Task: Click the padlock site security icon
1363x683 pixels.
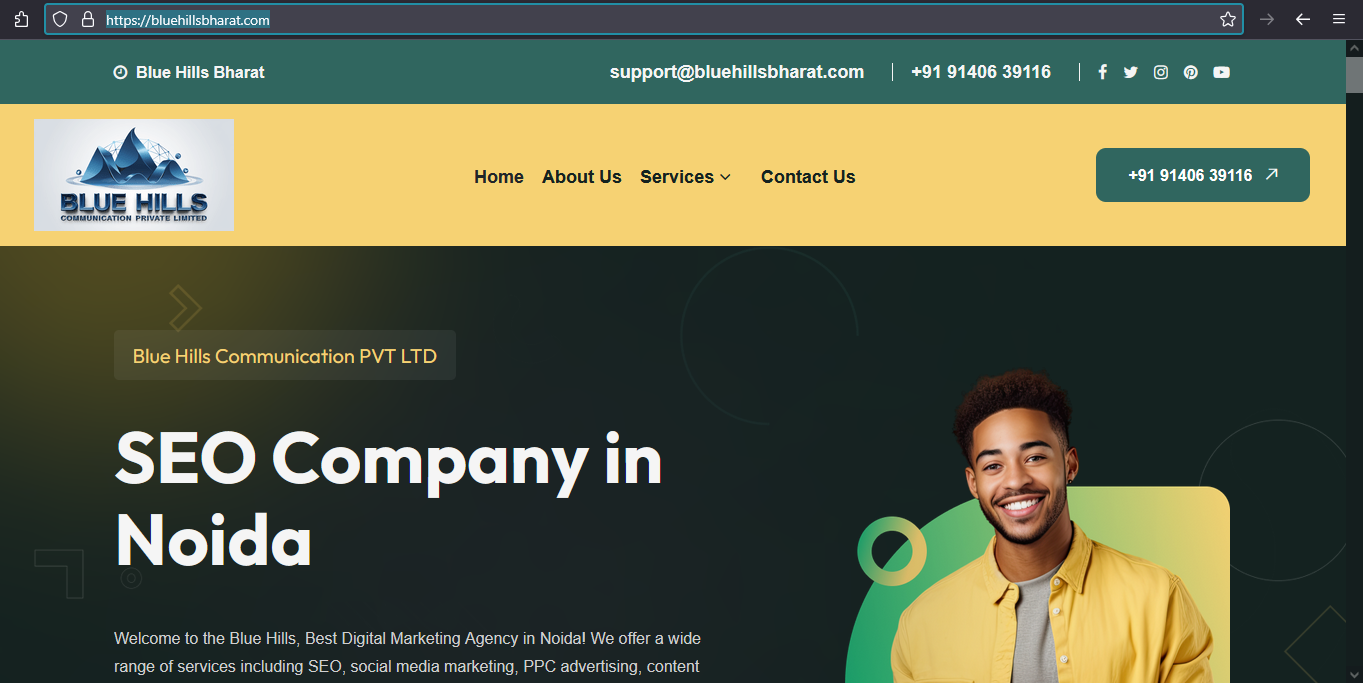Action: tap(88, 19)
